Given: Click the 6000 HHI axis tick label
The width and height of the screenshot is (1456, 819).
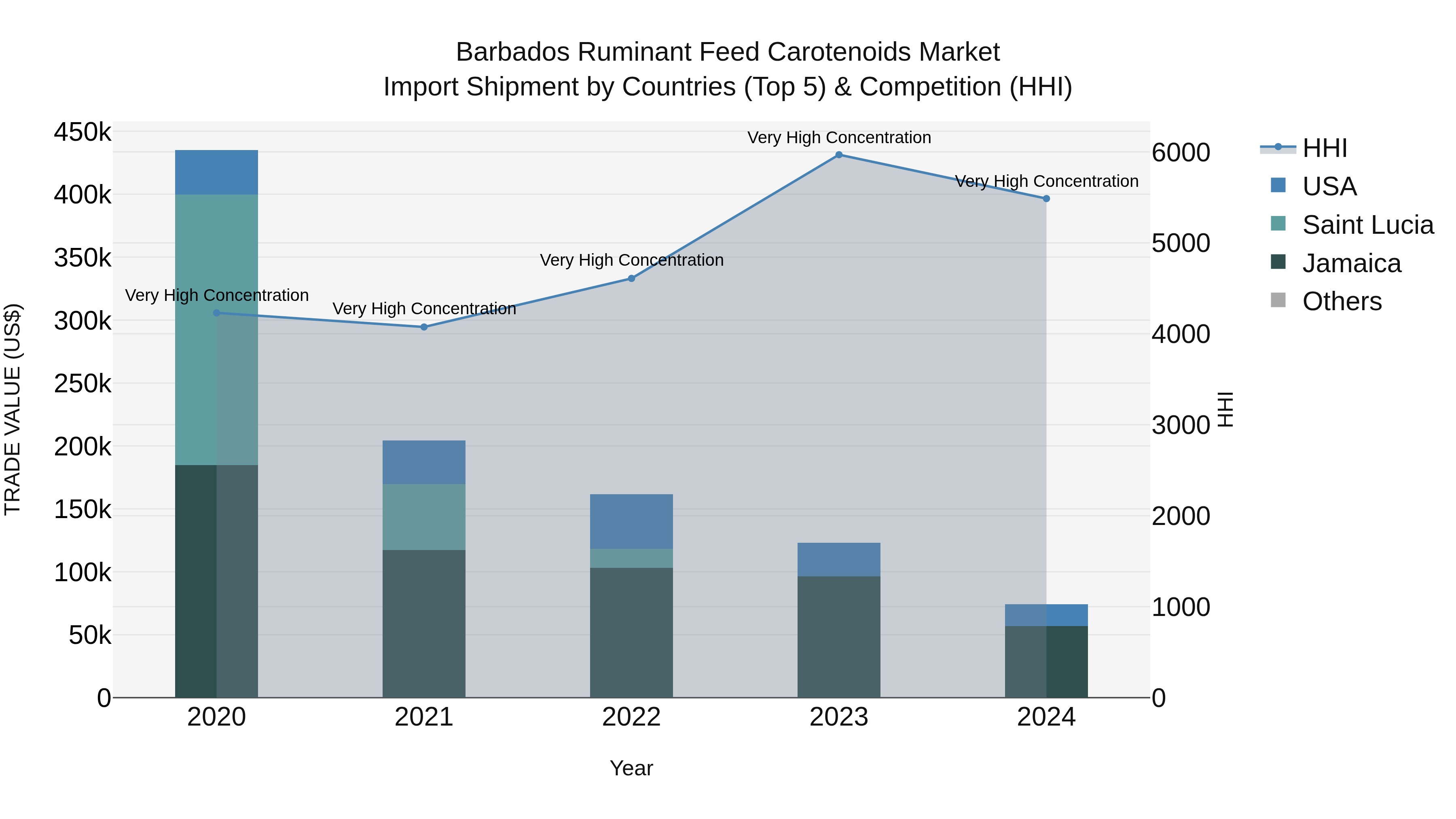Looking at the screenshot, I should (1181, 152).
